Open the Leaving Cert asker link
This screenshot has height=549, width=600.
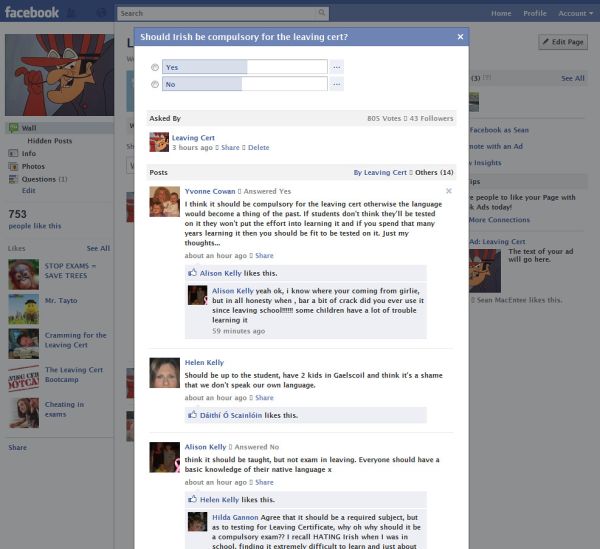[x=193, y=138]
